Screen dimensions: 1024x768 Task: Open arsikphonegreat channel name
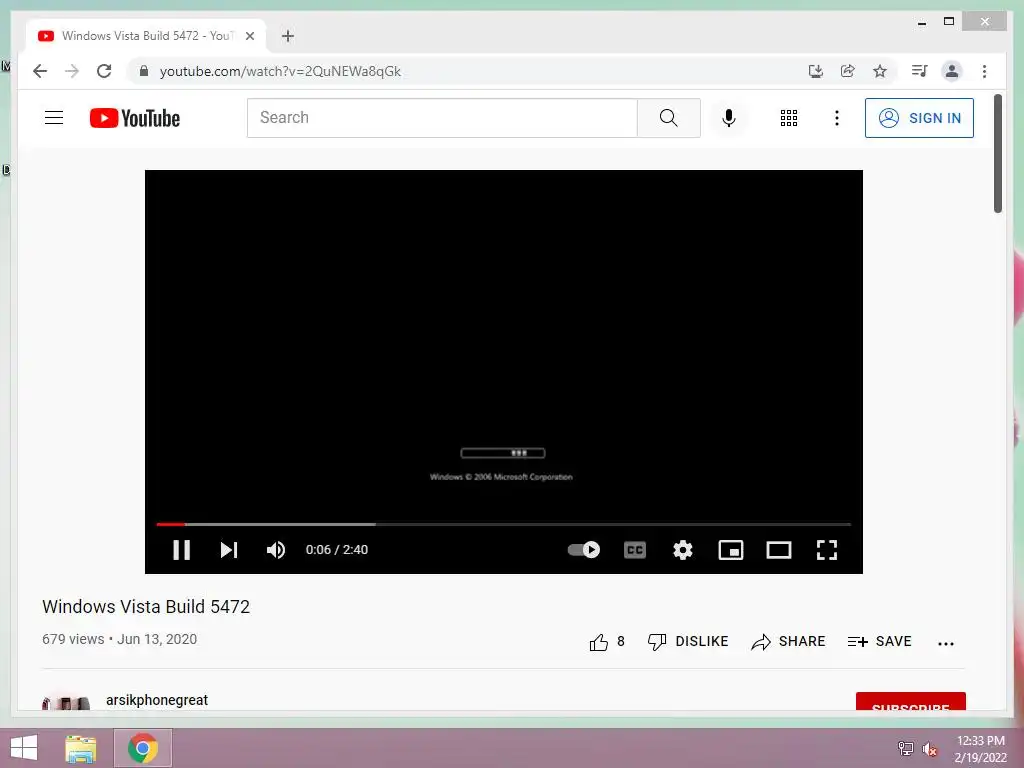click(157, 700)
